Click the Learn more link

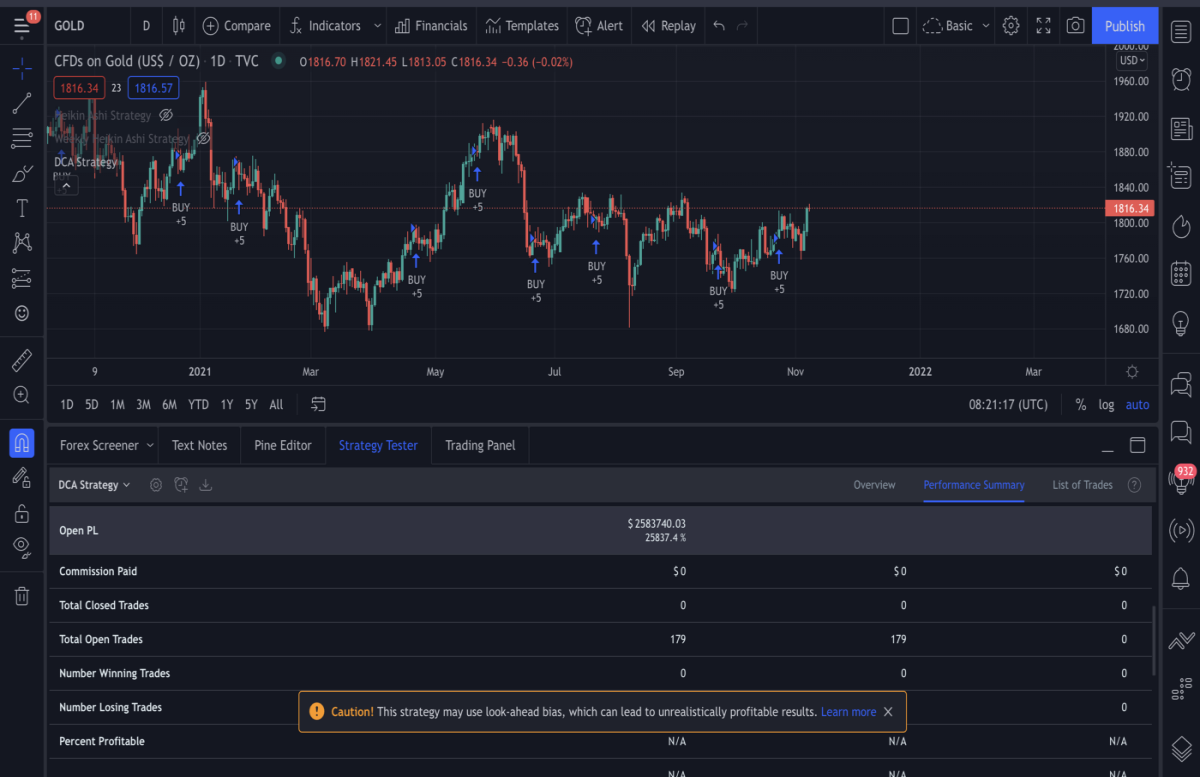848,712
